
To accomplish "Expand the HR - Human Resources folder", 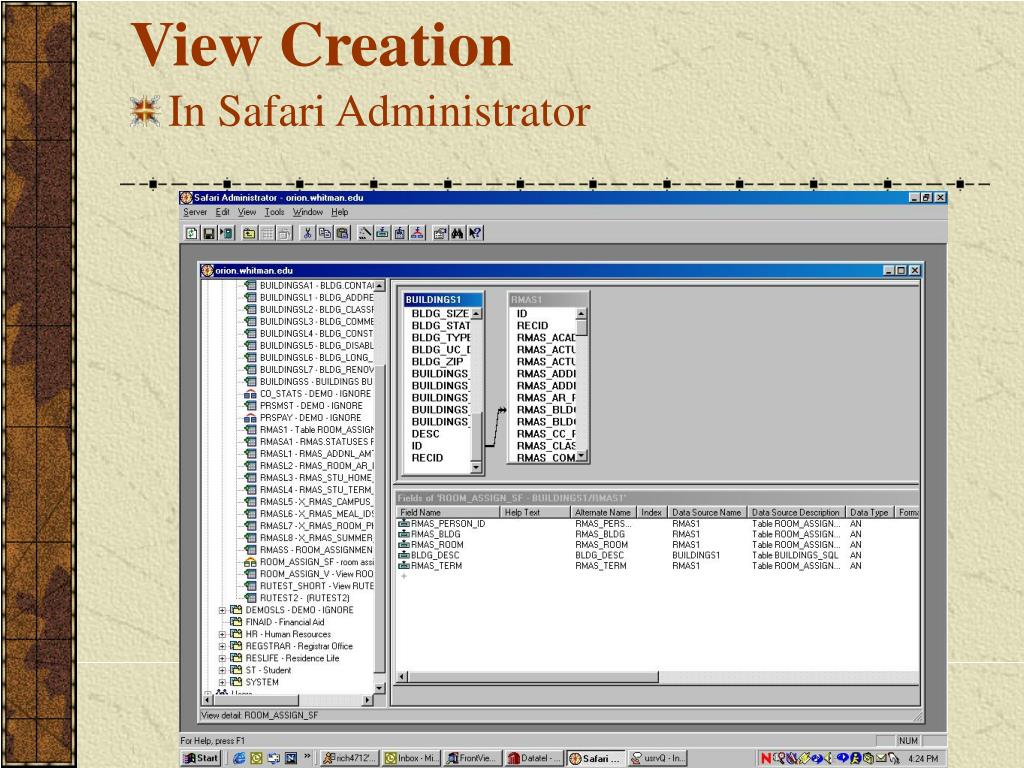I will [222, 635].
